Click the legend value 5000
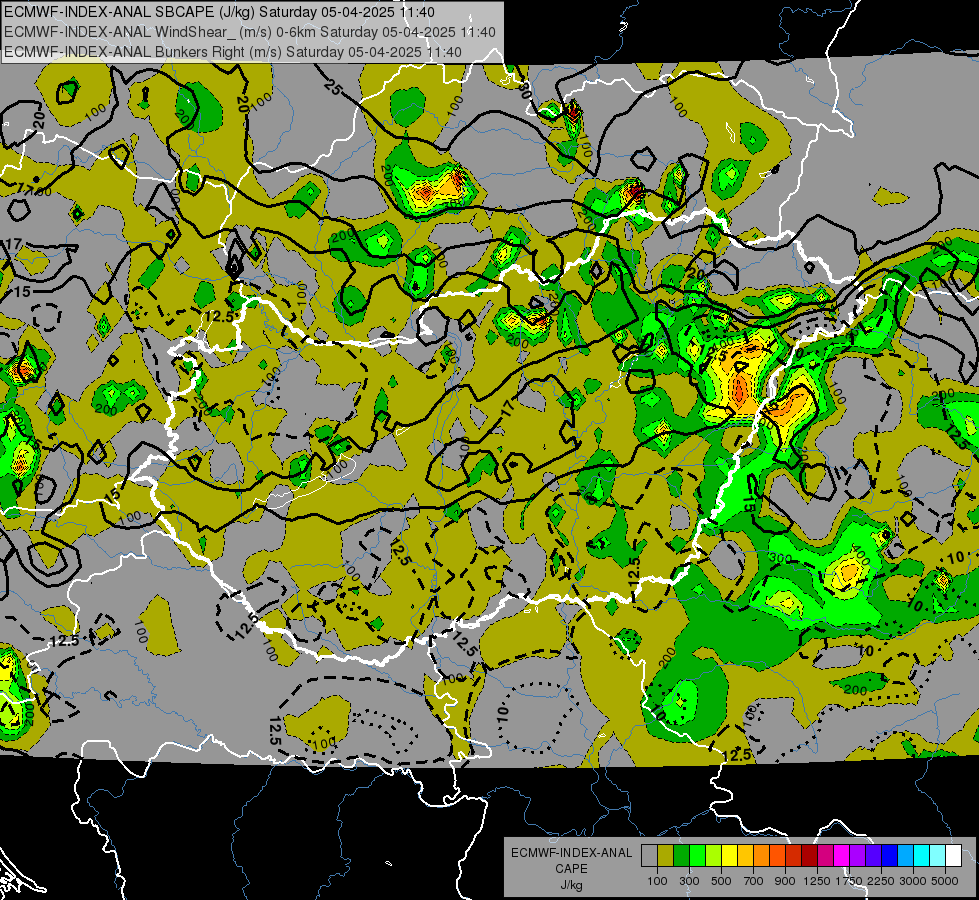 point(945,881)
